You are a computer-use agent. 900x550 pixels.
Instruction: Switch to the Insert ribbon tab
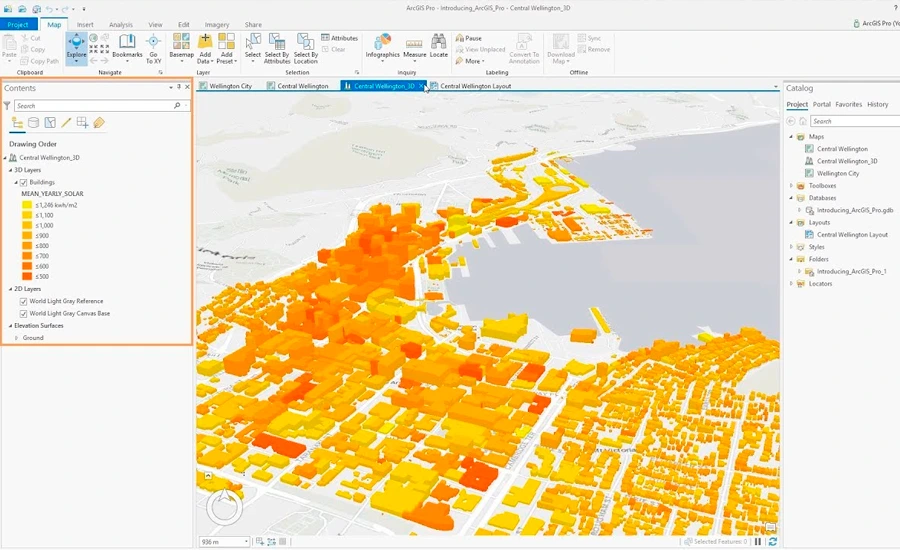point(85,25)
